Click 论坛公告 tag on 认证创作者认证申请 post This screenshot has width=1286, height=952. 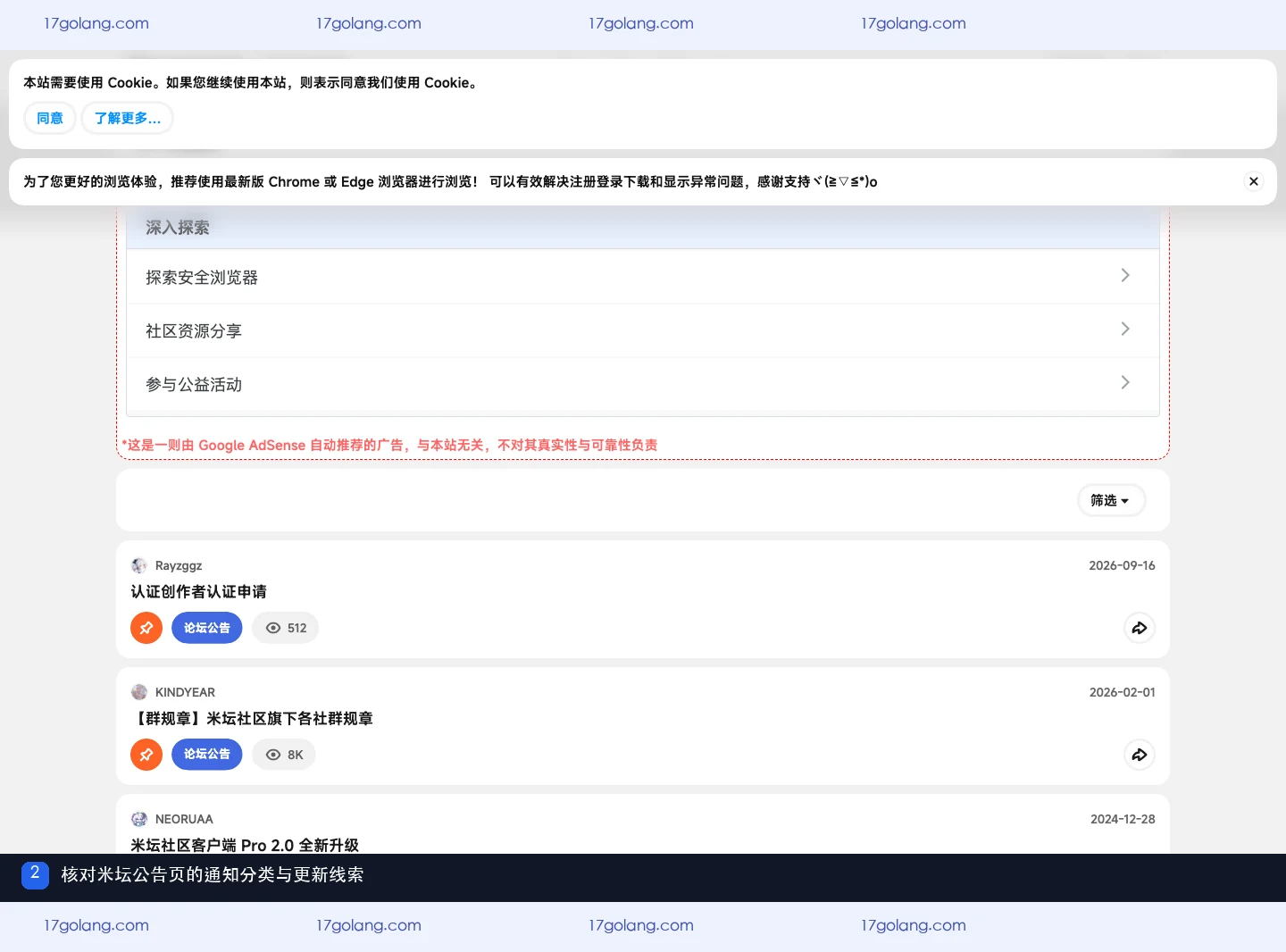click(x=207, y=628)
